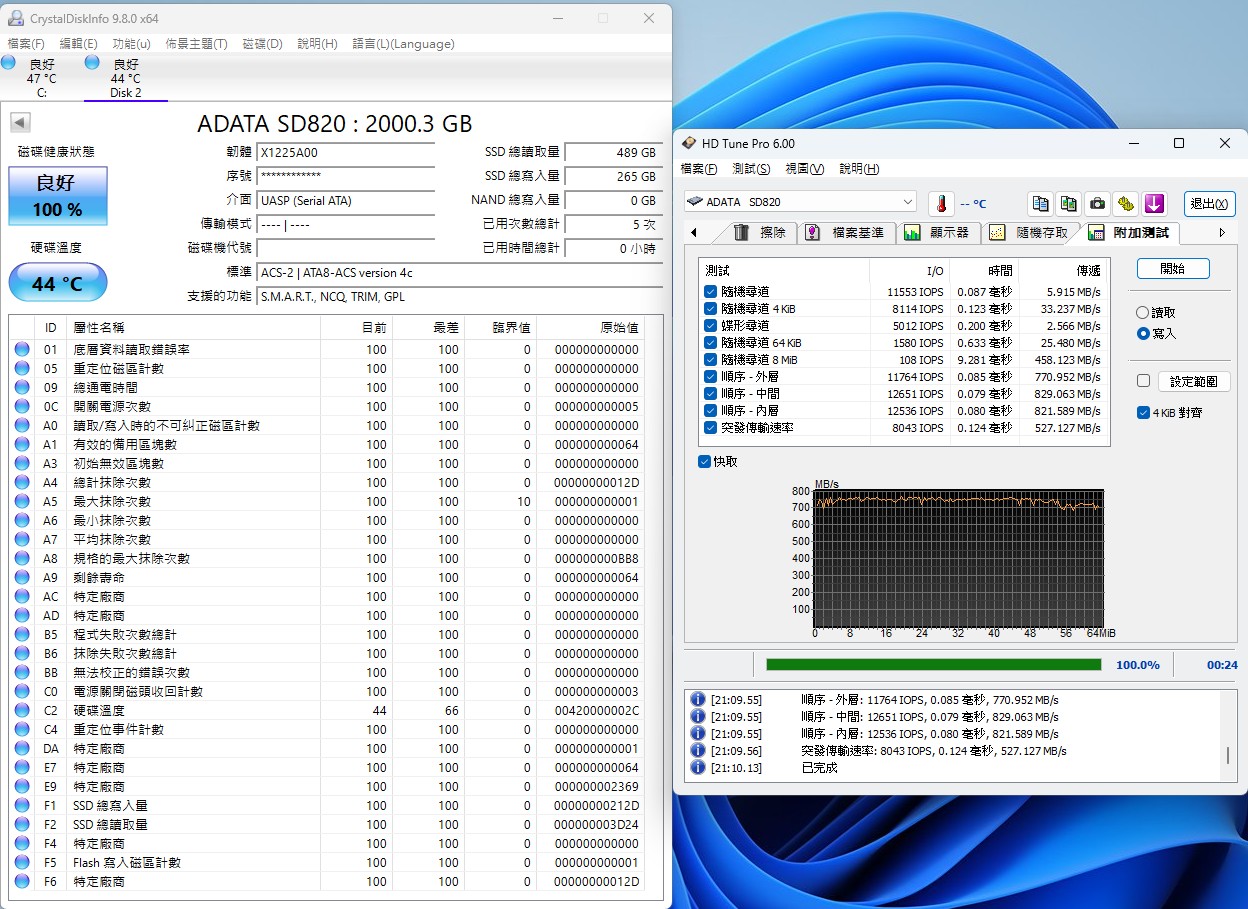Select the 寫入 radio button

[1143, 334]
